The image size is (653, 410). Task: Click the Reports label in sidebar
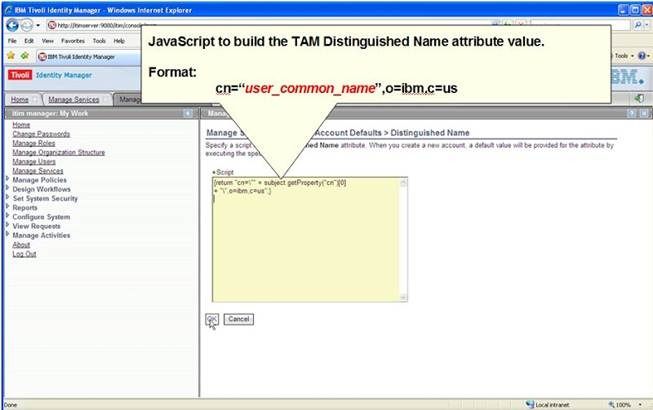click(x=25, y=207)
